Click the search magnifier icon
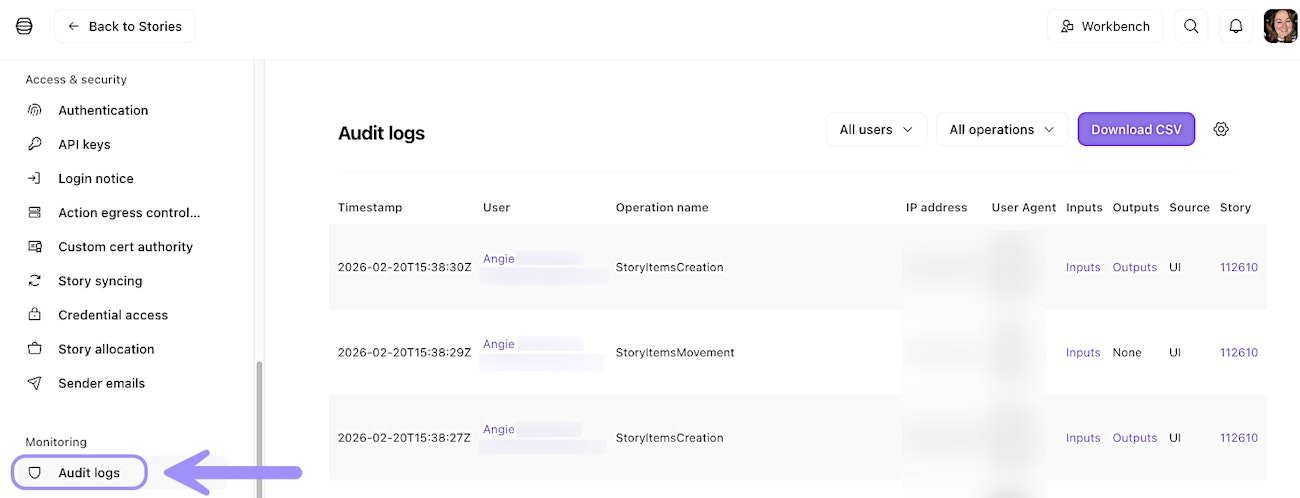The height and width of the screenshot is (498, 1300). (1191, 27)
